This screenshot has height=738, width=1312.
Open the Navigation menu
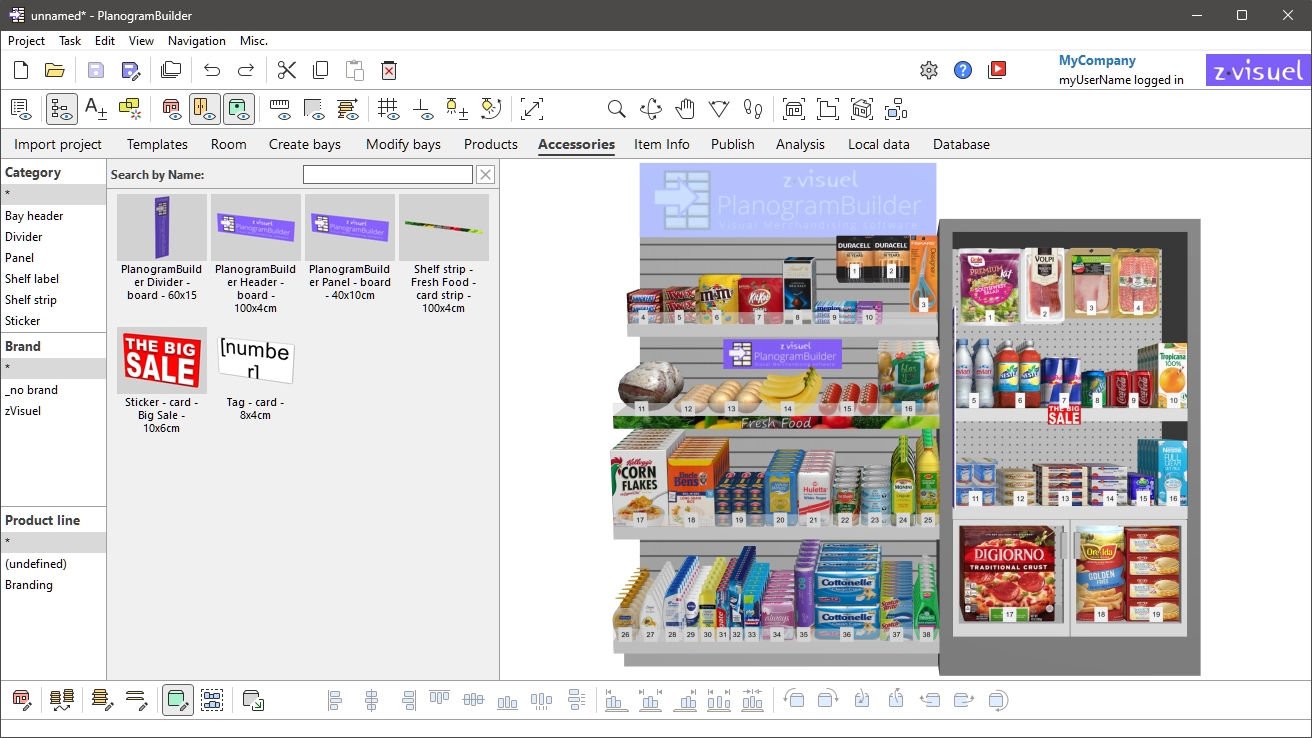pos(196,41)
